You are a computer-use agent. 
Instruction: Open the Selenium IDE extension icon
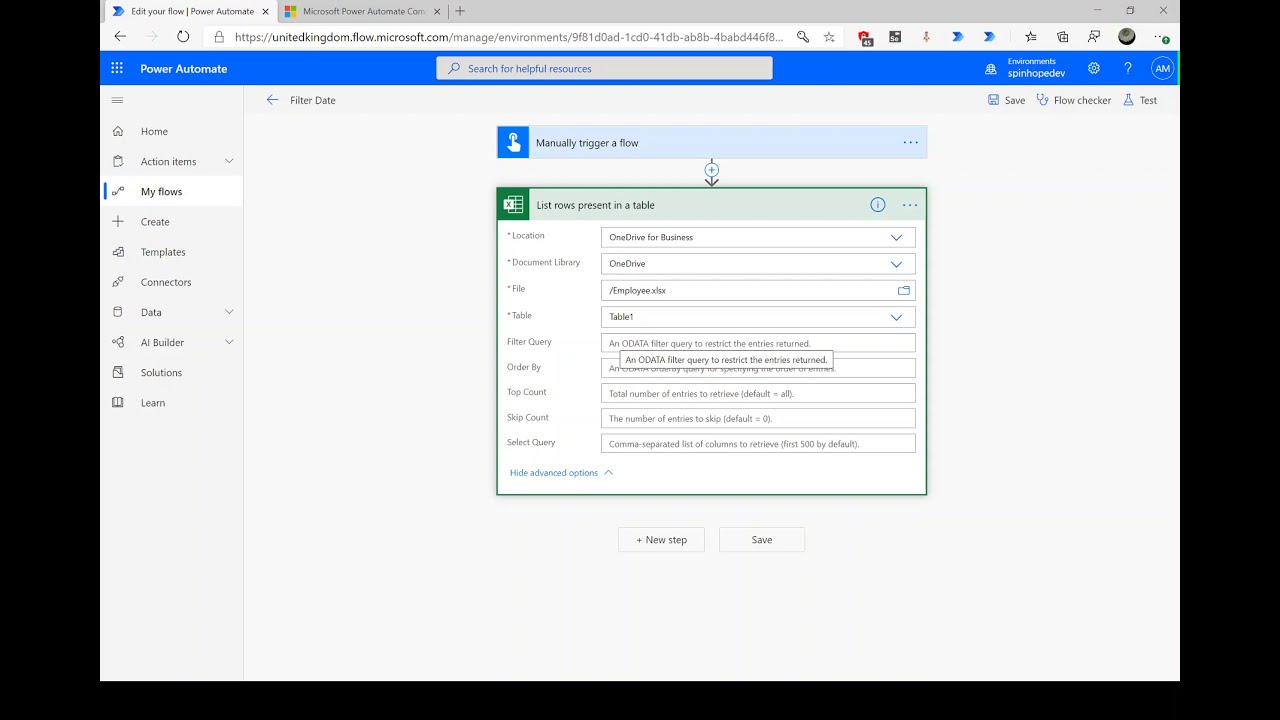(895, 37)
